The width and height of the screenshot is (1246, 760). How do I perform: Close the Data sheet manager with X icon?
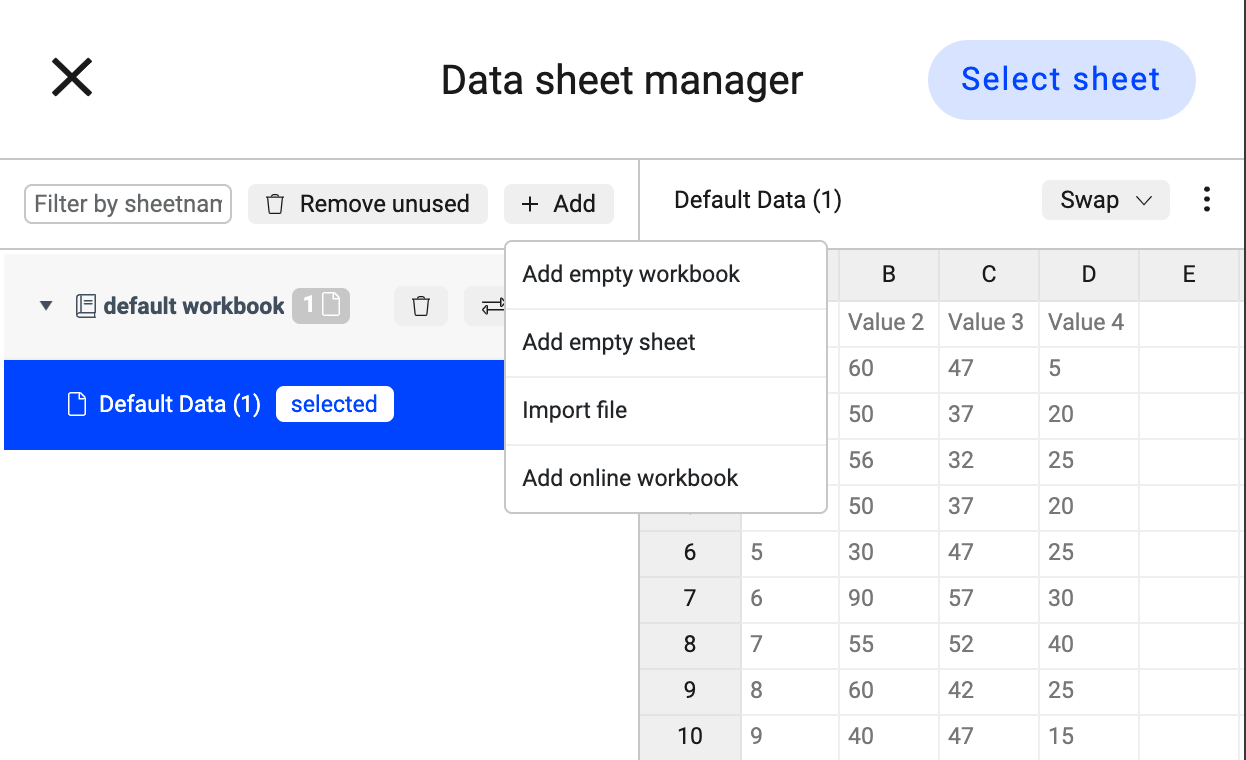click(x=72, y=77)
